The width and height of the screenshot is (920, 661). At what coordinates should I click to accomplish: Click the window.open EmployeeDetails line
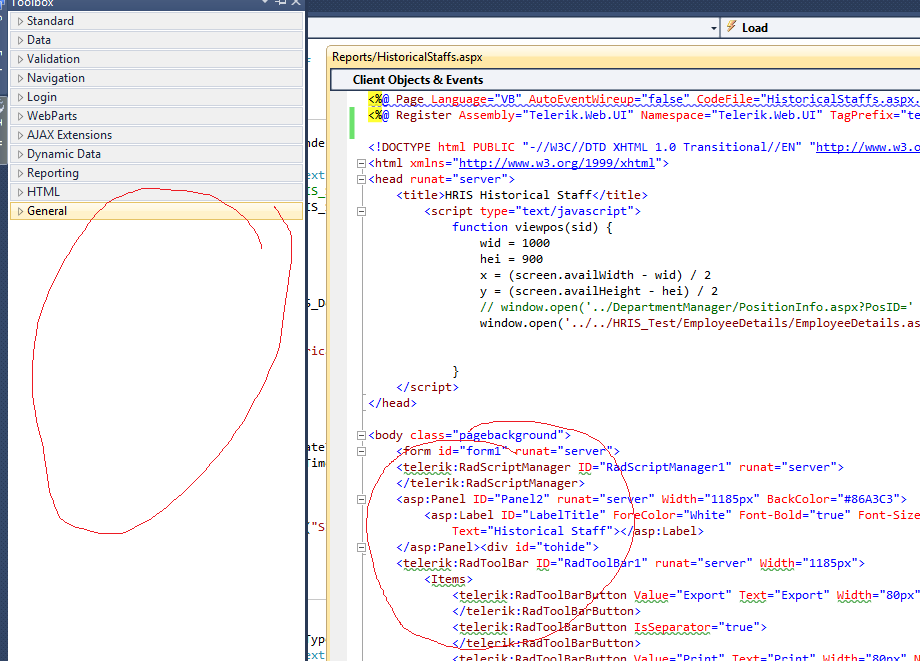click(699, 323)
